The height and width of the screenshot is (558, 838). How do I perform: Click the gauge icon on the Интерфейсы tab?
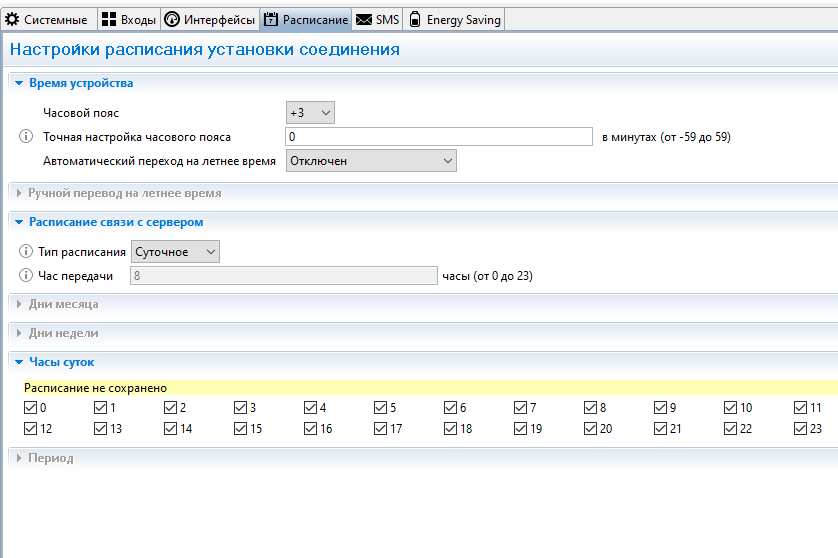tap(172, 20)
